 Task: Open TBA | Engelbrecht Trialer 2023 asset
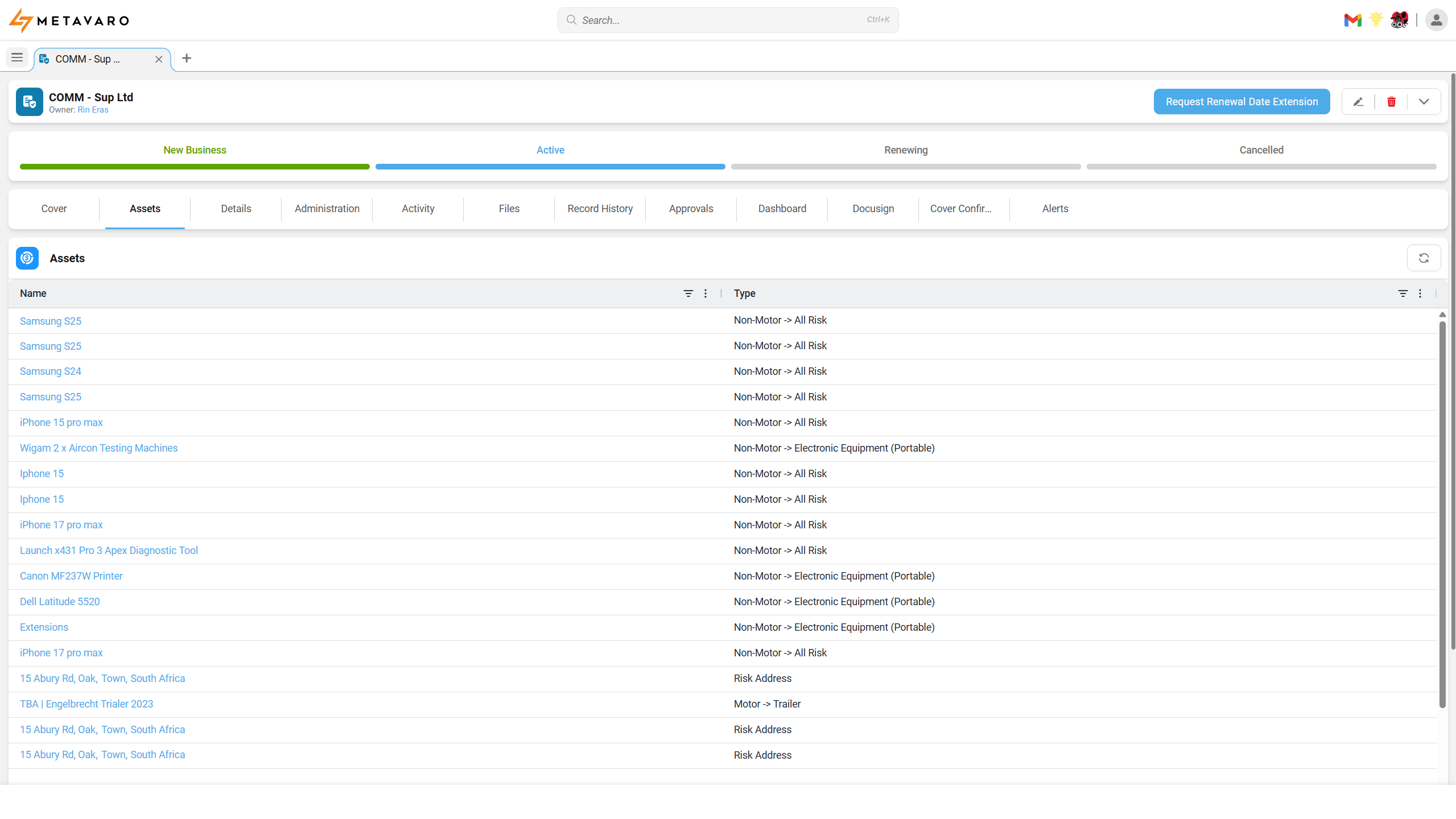click(x=86, y=704)
